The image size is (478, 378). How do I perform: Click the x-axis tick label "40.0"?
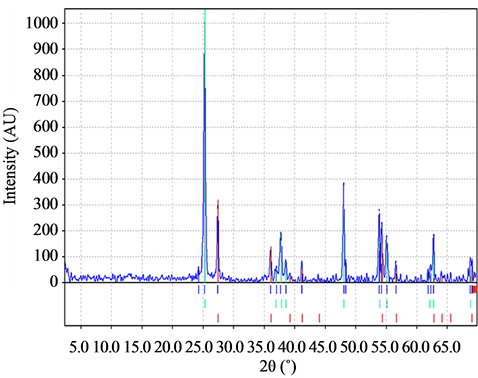(291, 347)
